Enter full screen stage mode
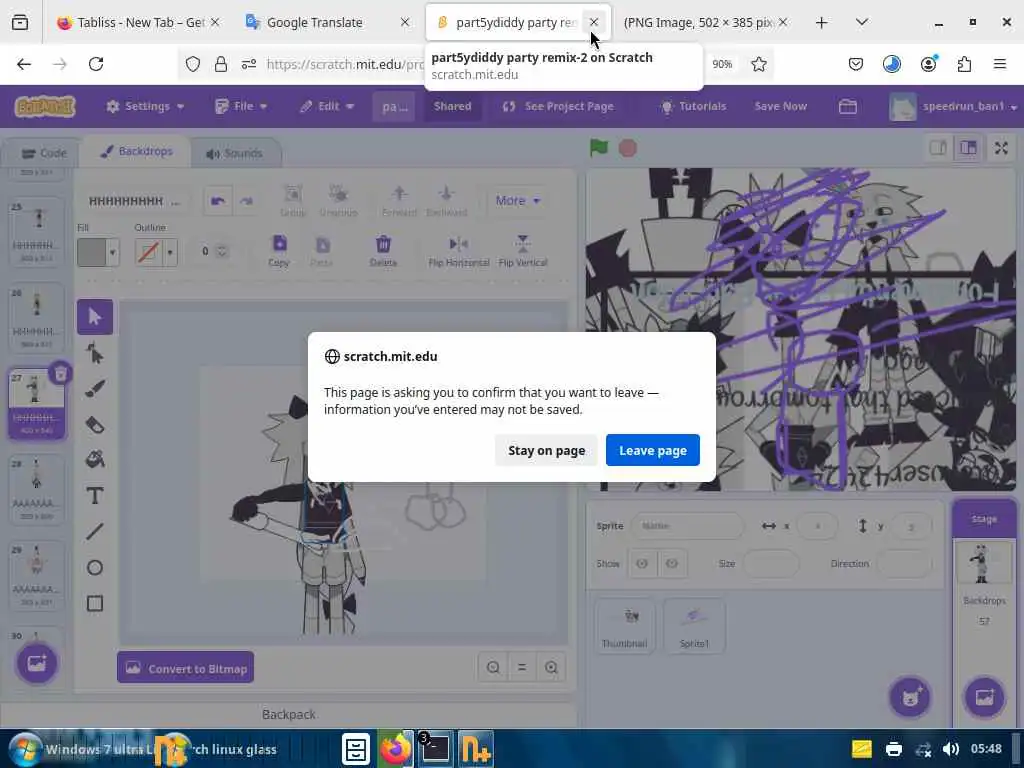The image size is (1024, 768). [1001, 148]
